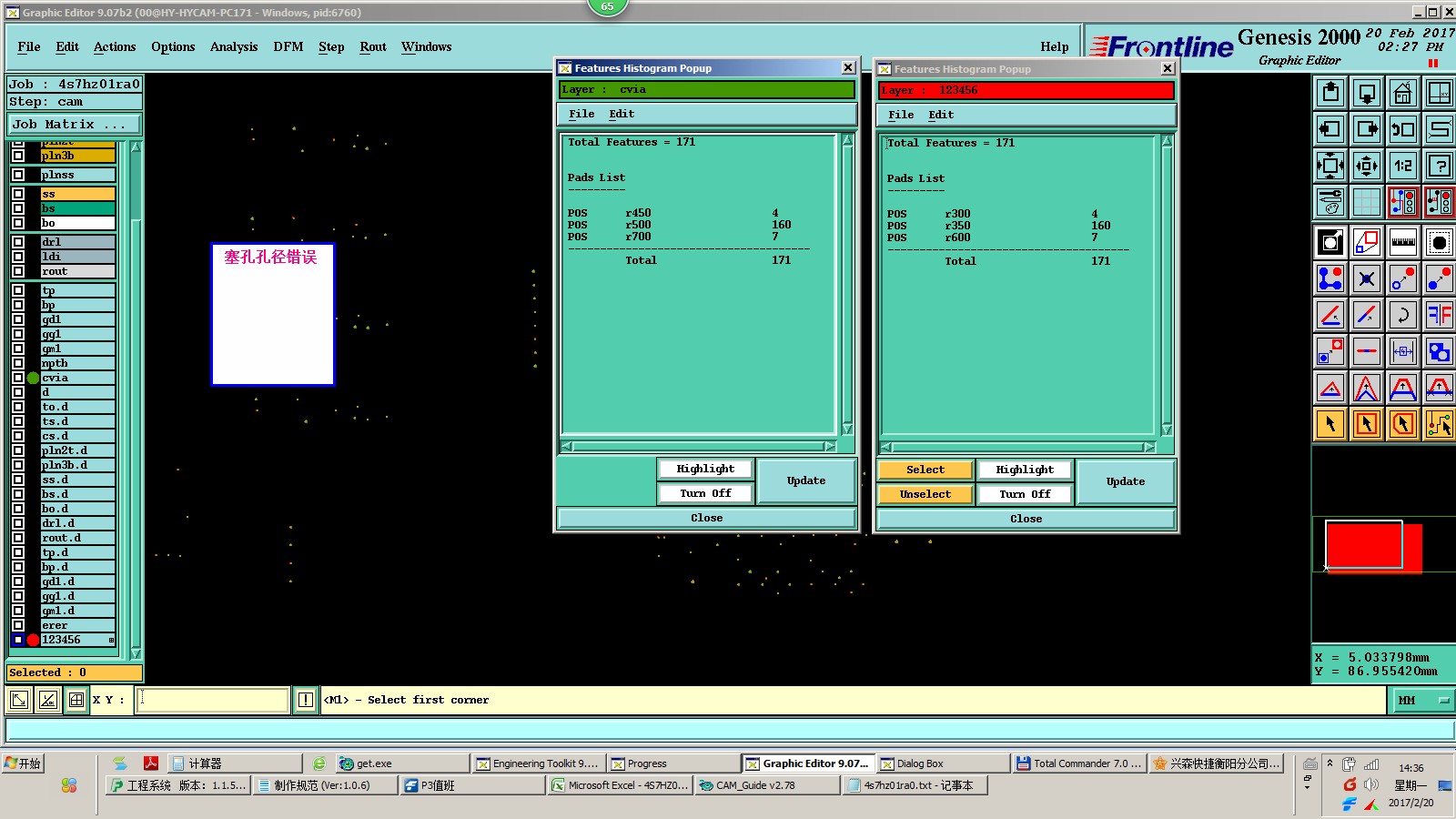Click the zoom out expand icon
1456x819 pixels.
[1330, 166]
